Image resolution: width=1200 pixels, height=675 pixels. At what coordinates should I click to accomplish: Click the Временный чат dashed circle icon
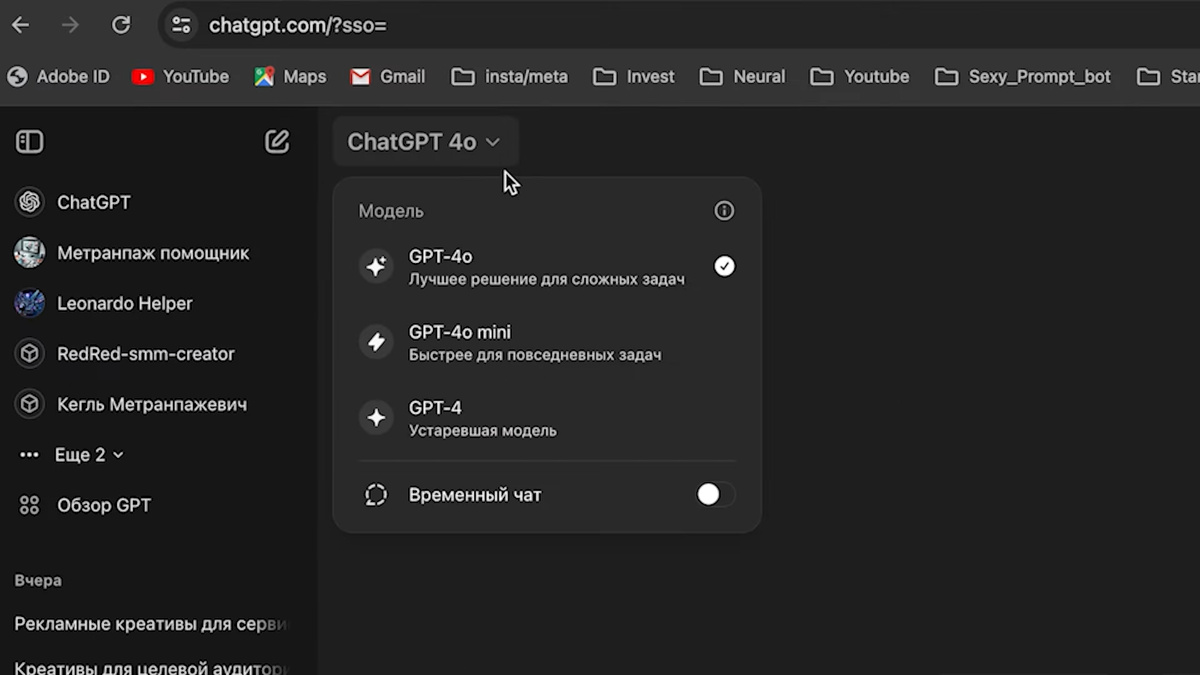click(x=376, y=494)
